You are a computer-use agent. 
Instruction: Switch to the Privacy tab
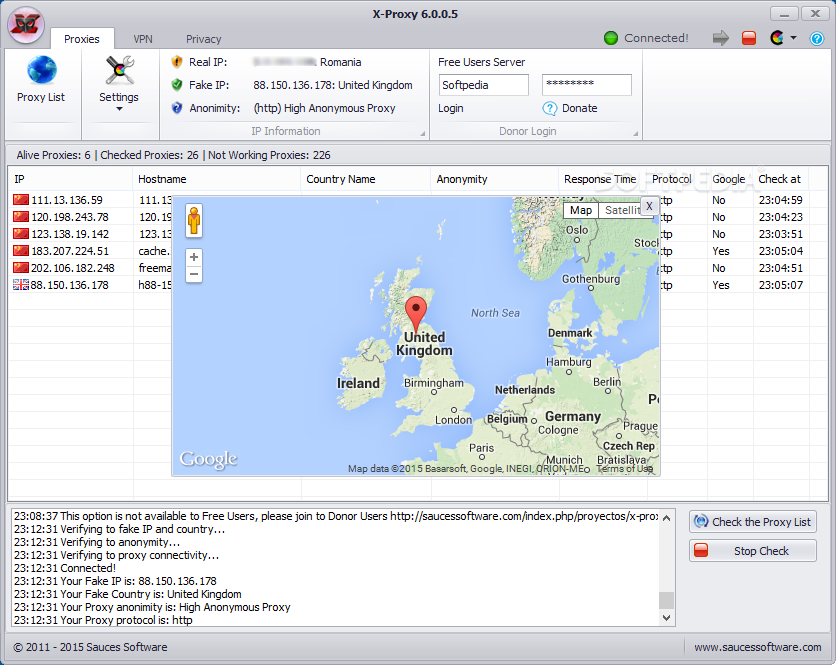click(x=203, y=39)
